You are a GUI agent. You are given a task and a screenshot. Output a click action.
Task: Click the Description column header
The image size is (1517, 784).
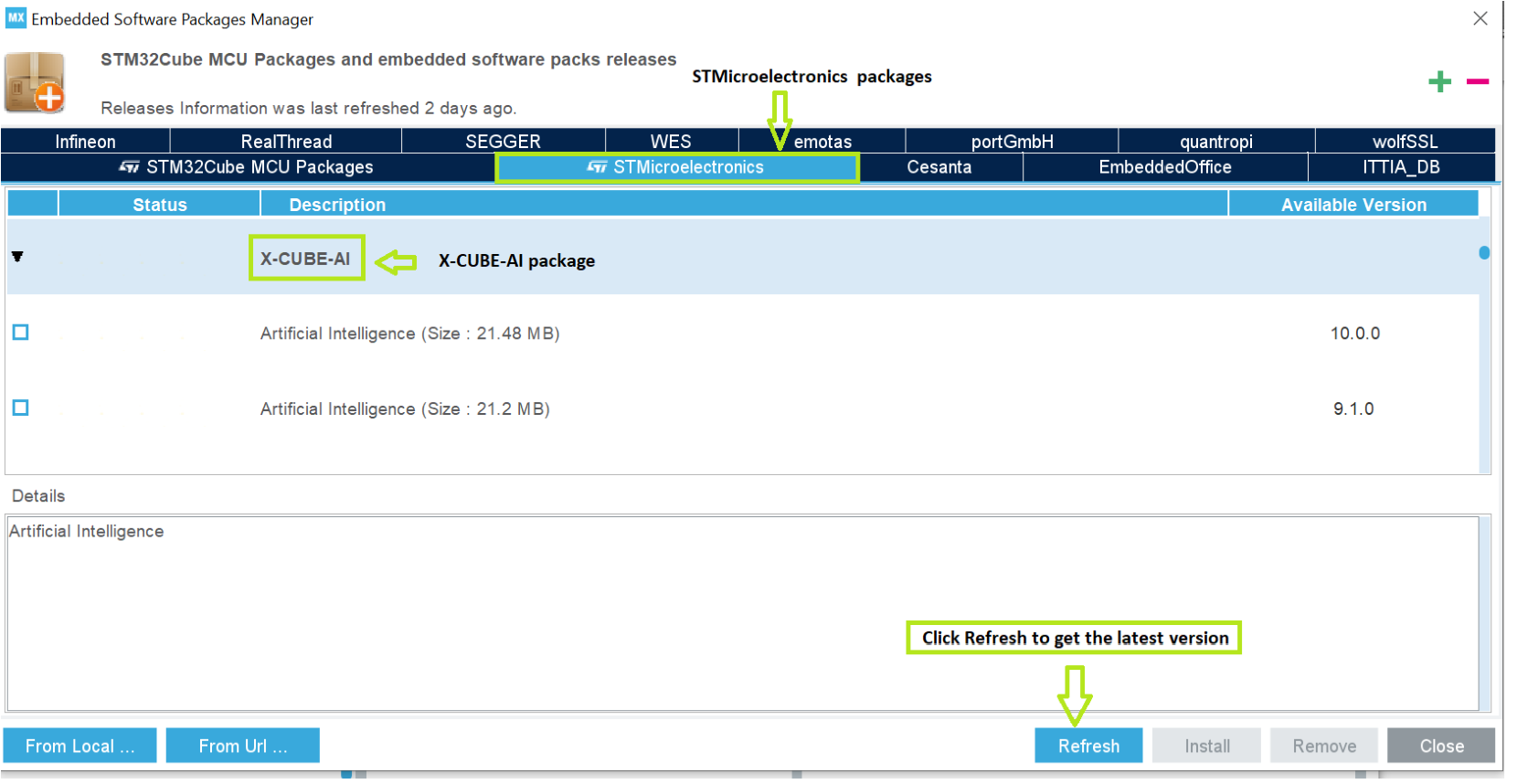click(744, 205)
